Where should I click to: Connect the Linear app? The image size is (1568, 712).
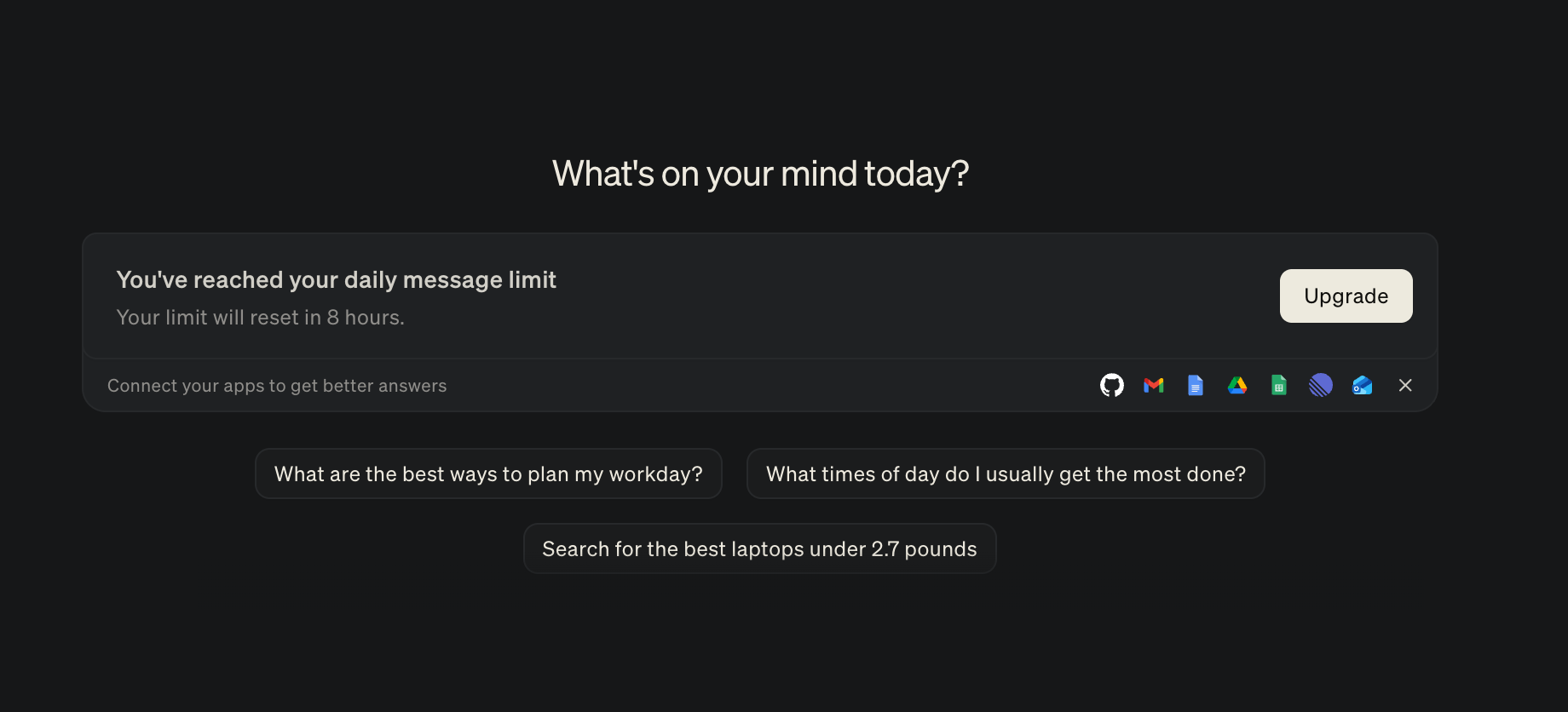point(1320,386)
